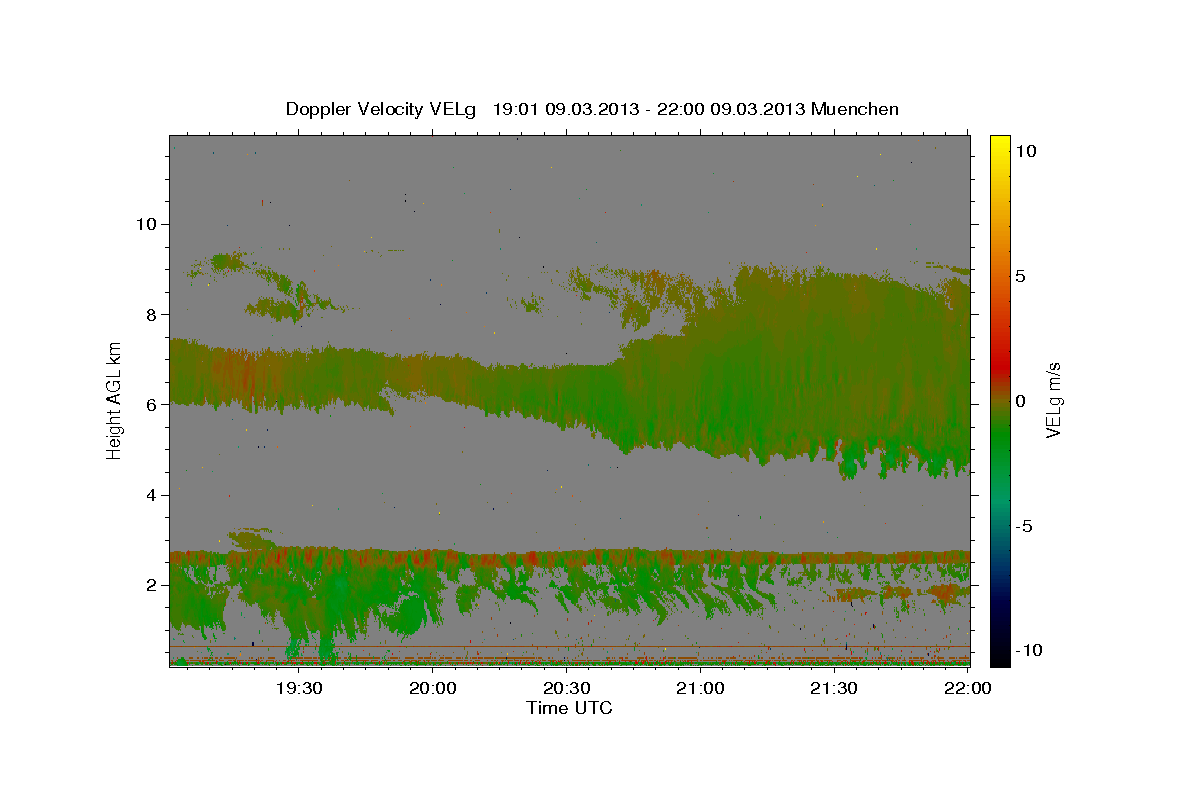Click the plot title 'Doppler Velocity VELg'
This screenshot has width=1200, height=800.
pos(381,109)
